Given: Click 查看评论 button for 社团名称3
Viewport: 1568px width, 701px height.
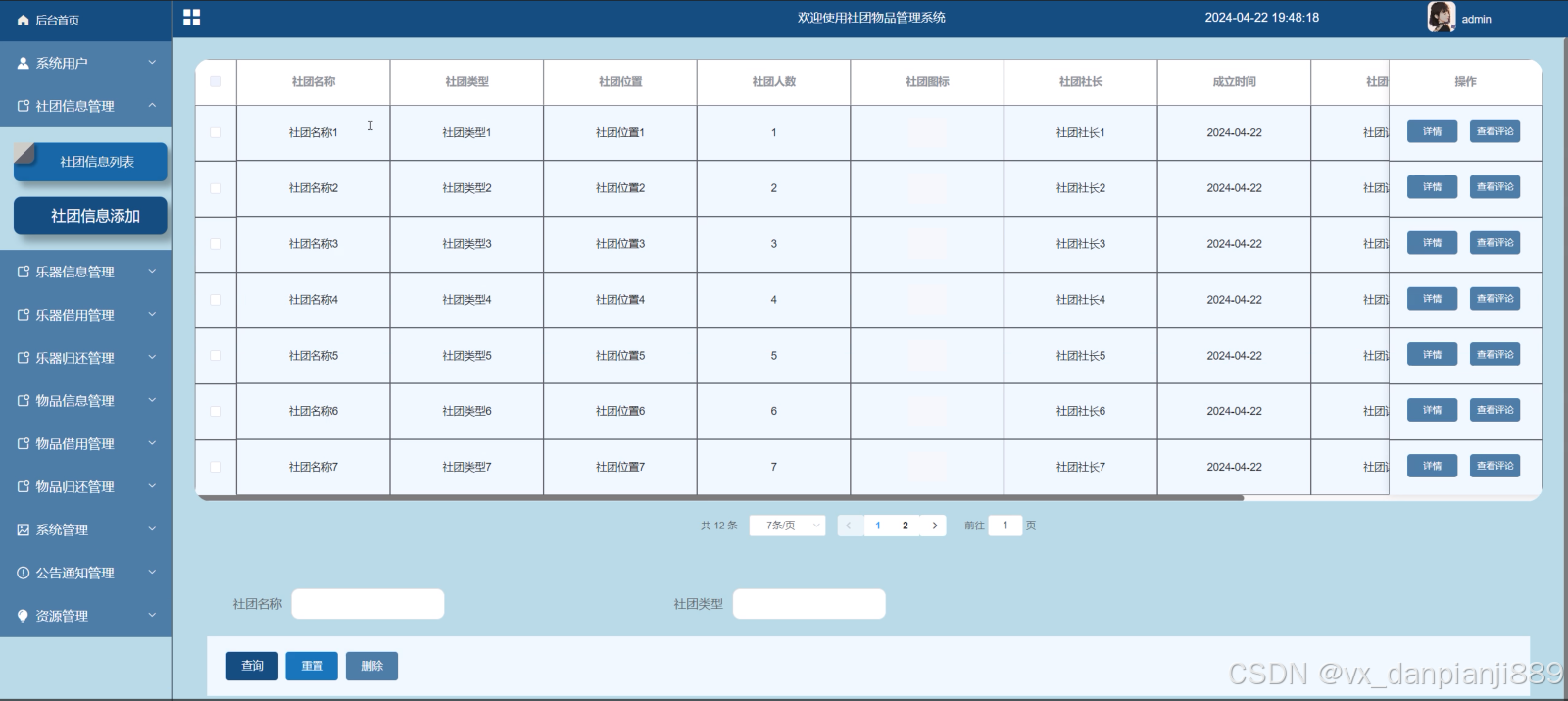Looking at the screenshot, I should tap(1494, 243).
